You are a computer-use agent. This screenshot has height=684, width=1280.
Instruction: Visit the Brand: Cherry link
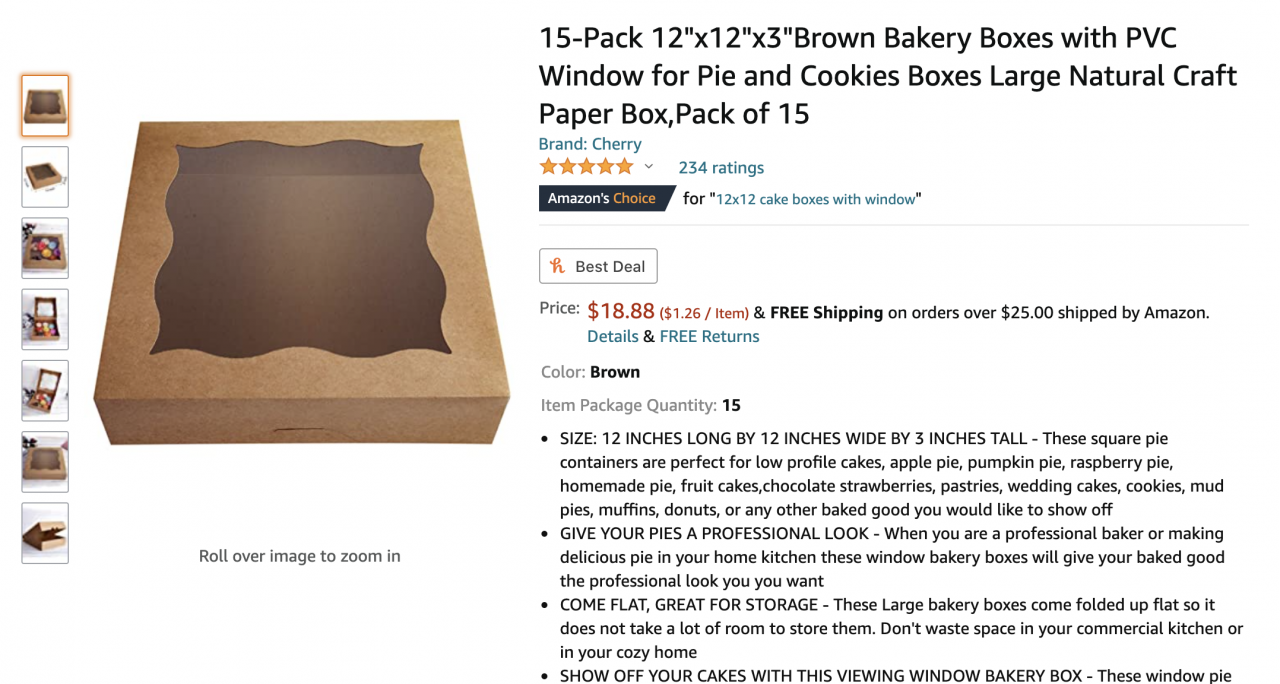[x=590, y=144]
